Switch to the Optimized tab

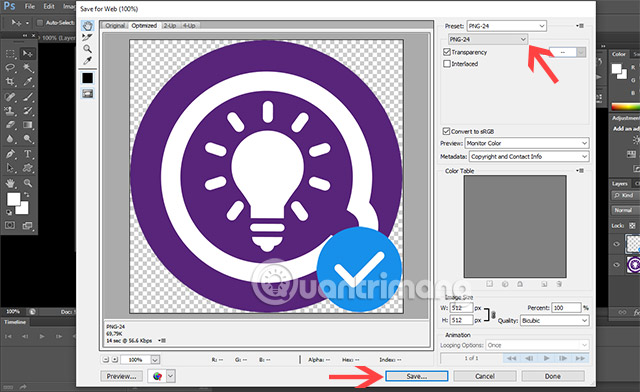click(144, 25)
